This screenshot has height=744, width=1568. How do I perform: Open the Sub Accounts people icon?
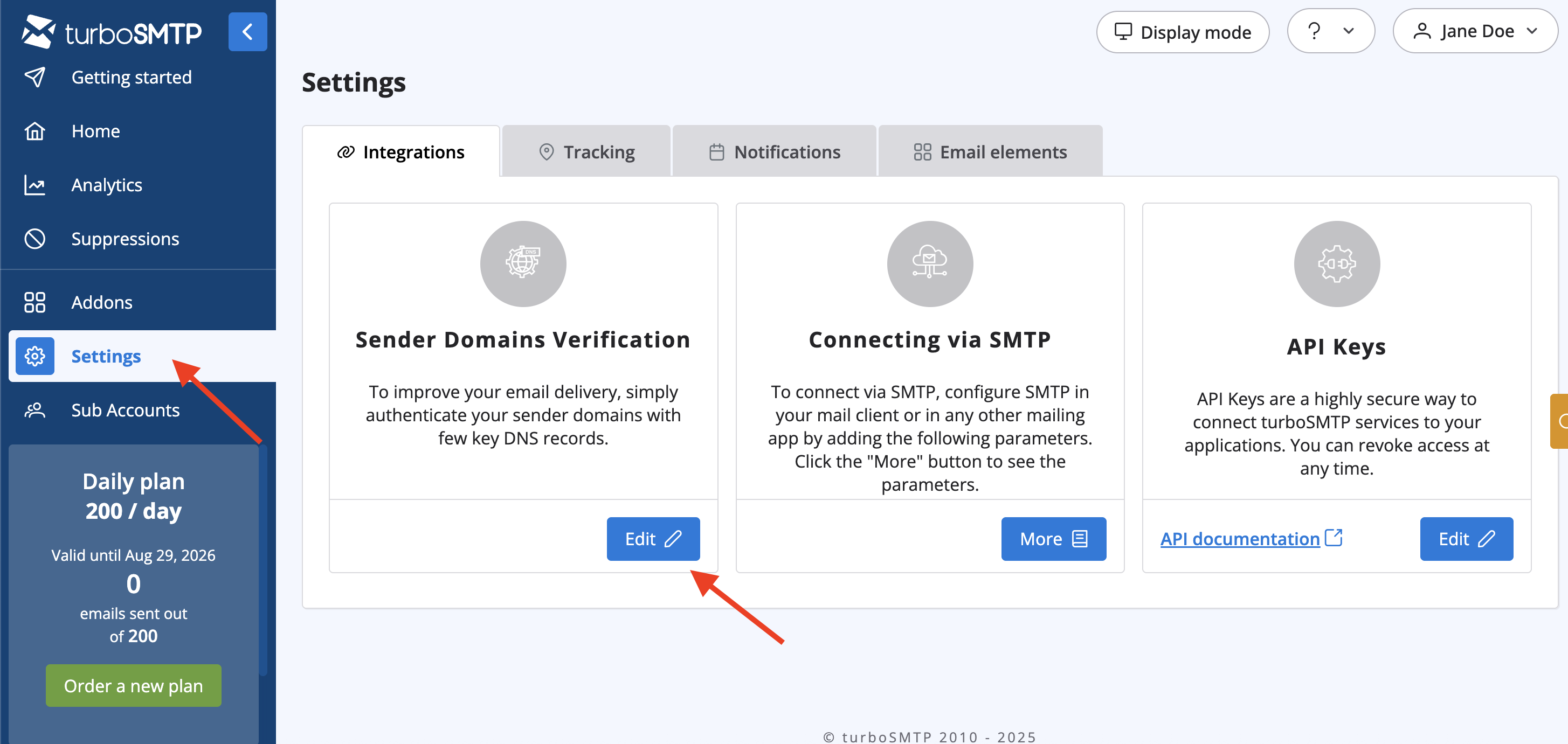(x=34, y=410)
